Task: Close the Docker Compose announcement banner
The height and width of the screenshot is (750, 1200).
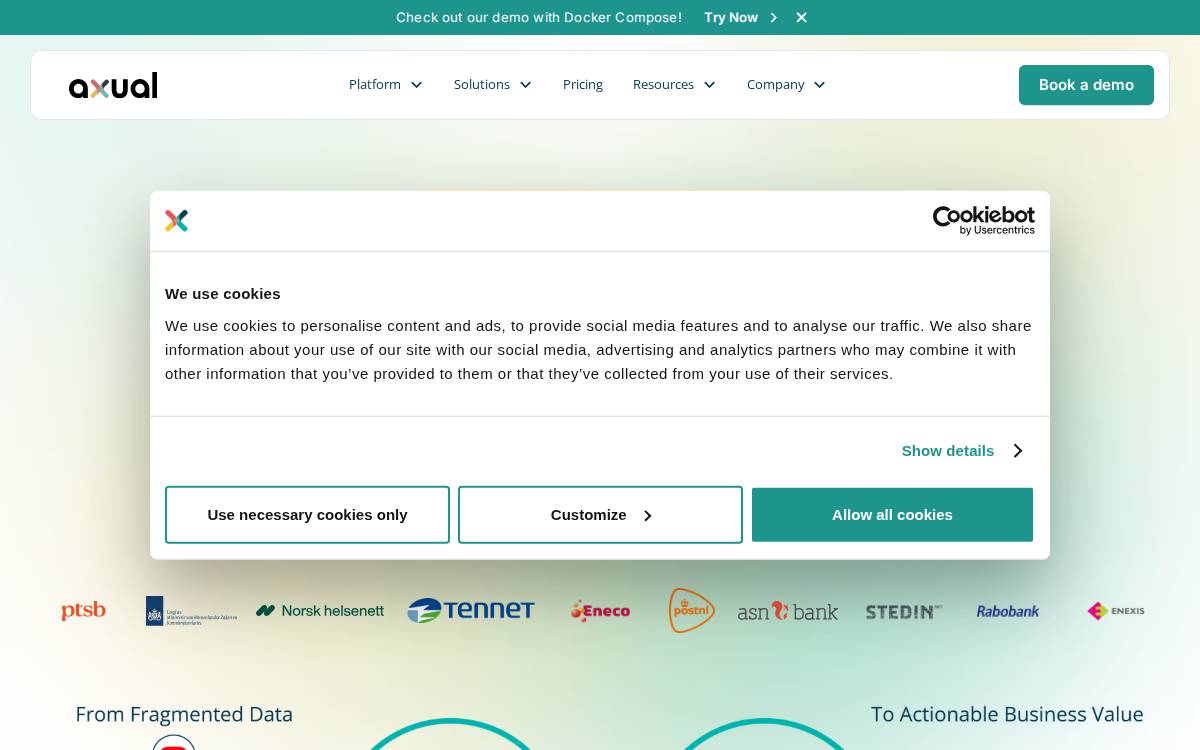Action: [x=801, y=17]
